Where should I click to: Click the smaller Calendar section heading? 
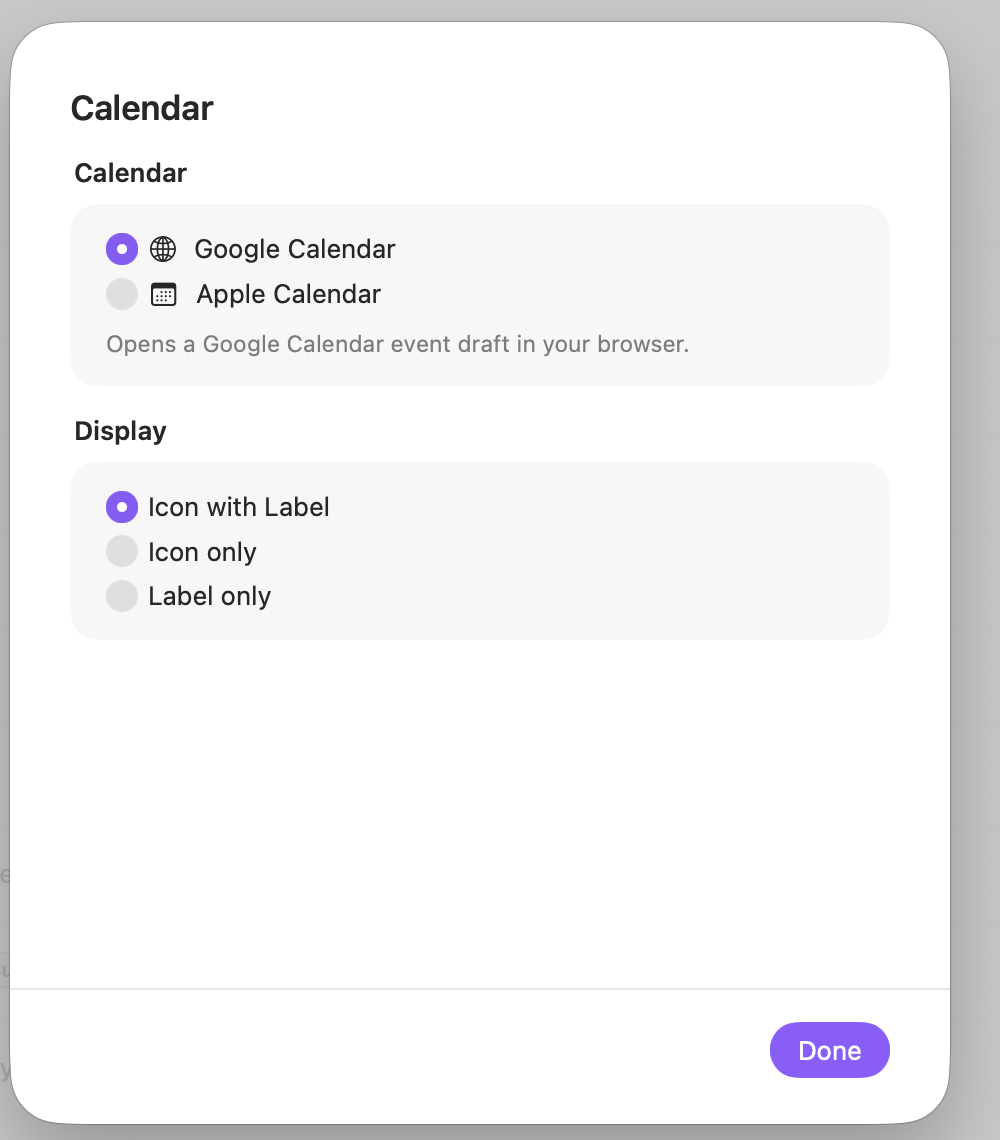tap(131, 173)
